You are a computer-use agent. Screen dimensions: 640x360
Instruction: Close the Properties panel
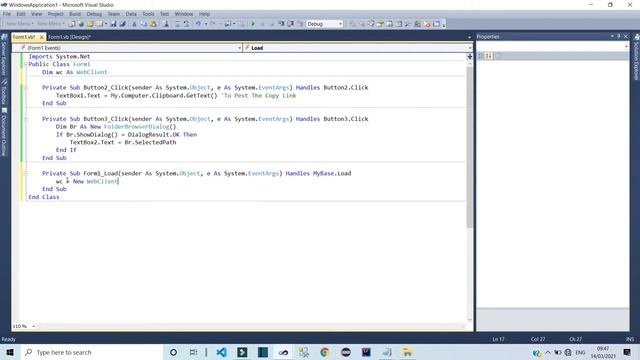(x=626, y=36)
